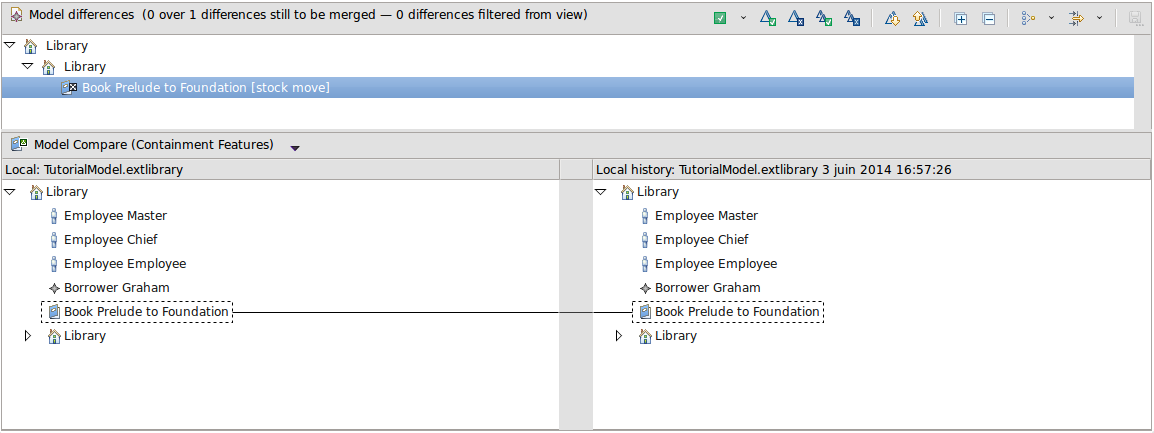This screenshot has width=1154, height=433.
Task: Click the accept single change icon
Action: point(768,18)
